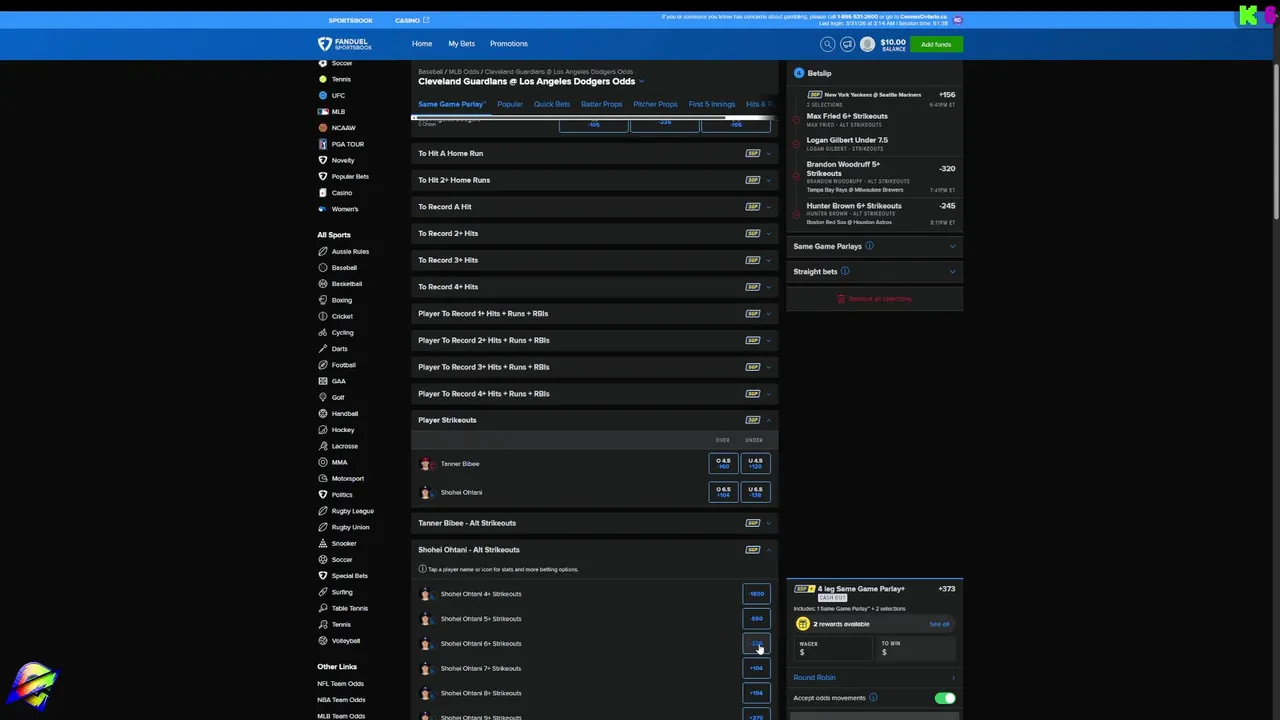This screenshot has height=720, width=1280.
Task: Collapse Shohei Ohtani - Alt Strikeouts
Action: [x=595, y=549]
